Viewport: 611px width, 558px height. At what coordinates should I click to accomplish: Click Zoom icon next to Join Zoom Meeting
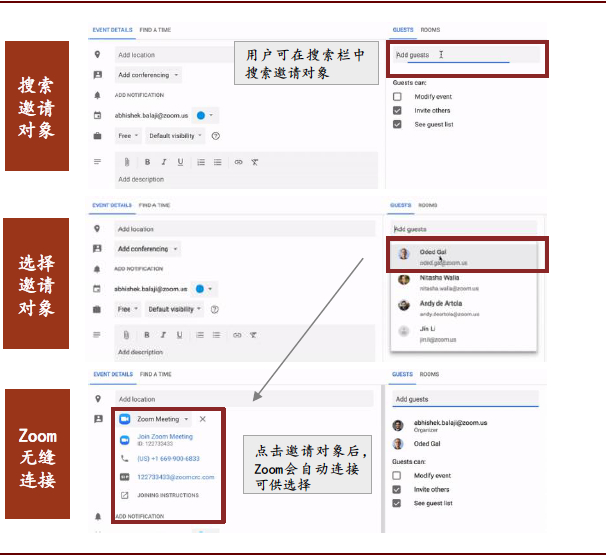[125, 440]
